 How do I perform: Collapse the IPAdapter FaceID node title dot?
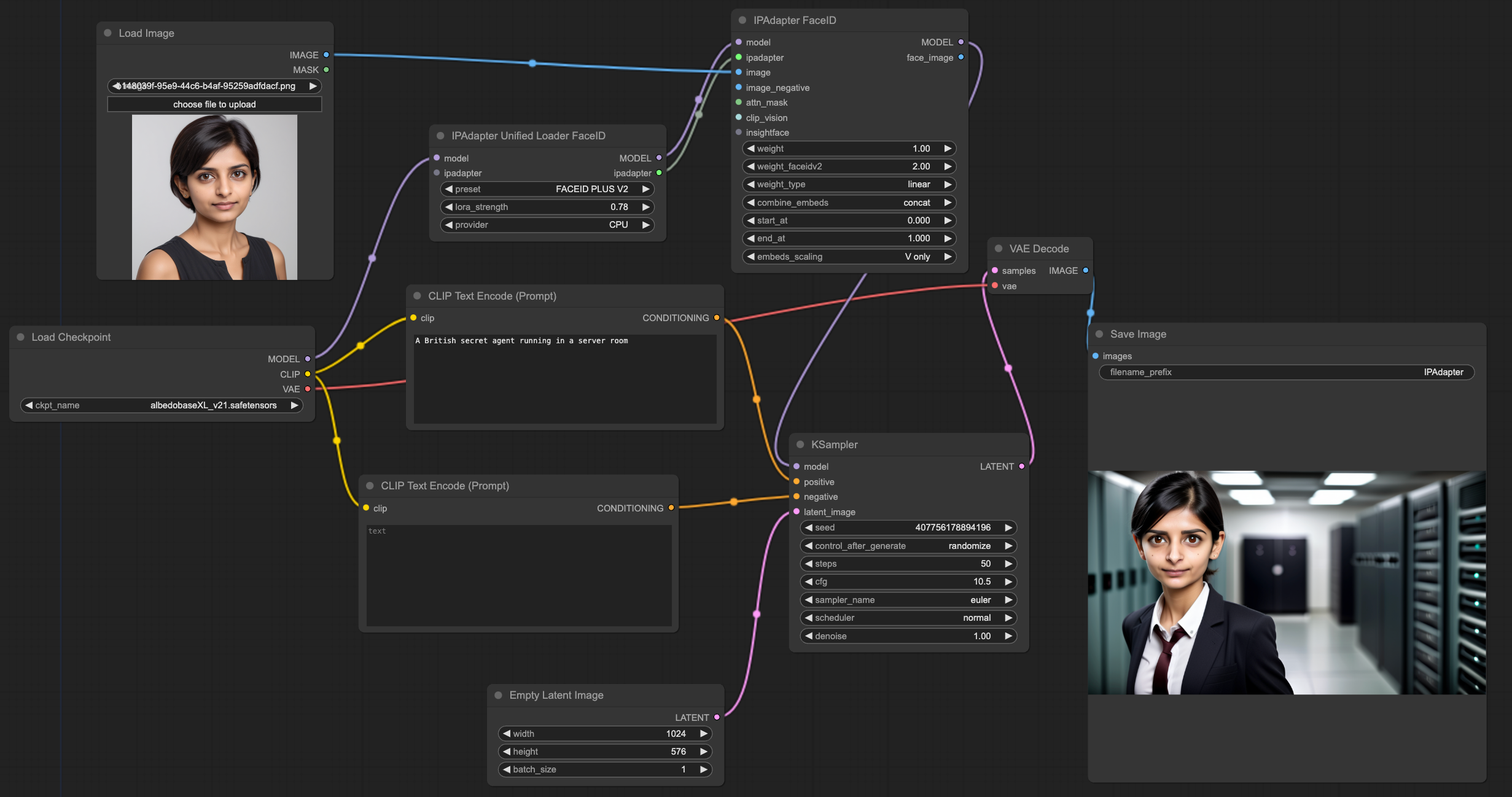pos(742,20)
